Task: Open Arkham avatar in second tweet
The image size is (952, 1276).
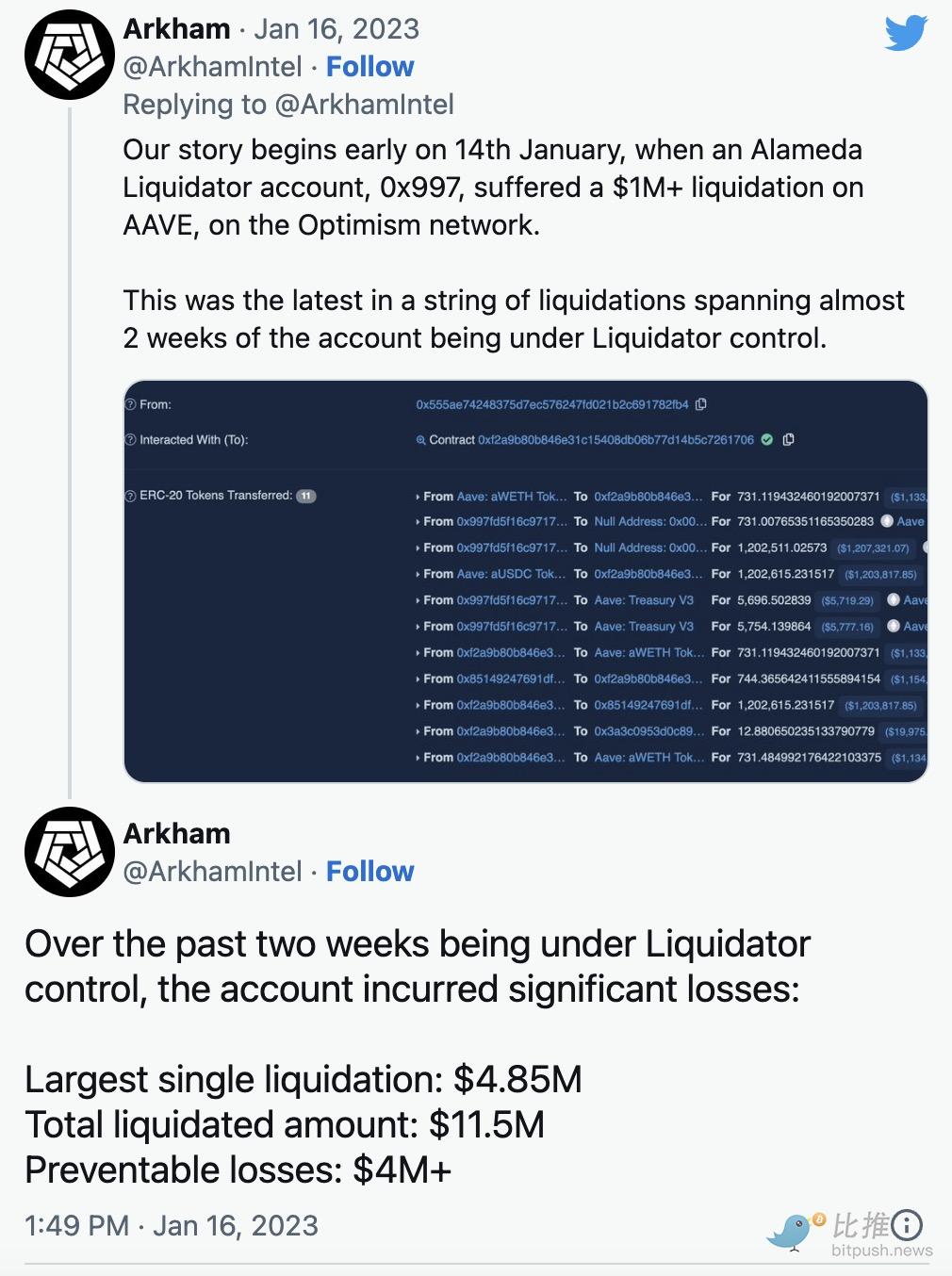Action: pyautogui.click(x=69, y=852)
